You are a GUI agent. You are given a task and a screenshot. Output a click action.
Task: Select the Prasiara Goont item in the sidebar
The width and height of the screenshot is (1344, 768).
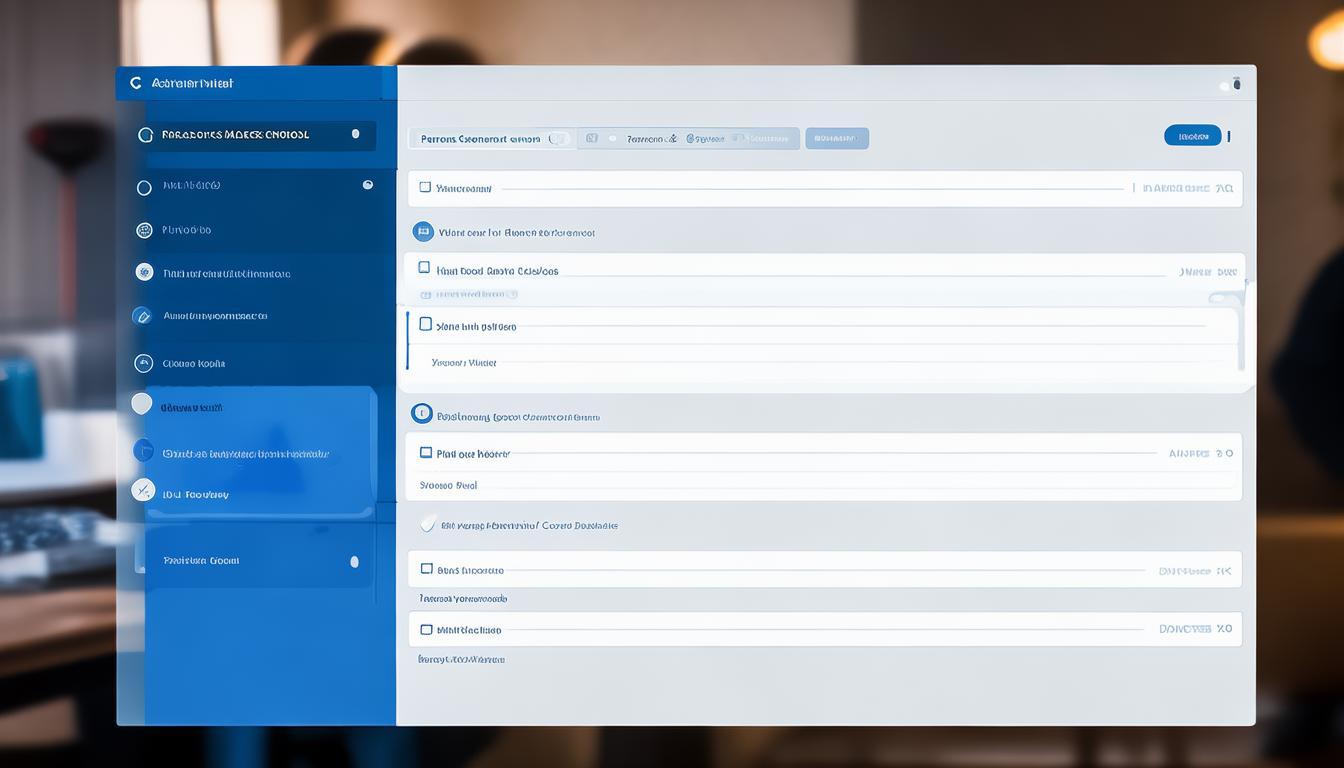click(x=201, y=561)
